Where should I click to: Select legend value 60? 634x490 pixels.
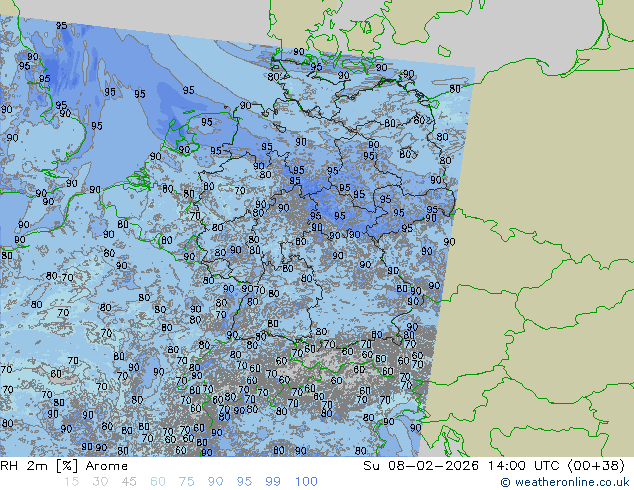[x=158, y=482]
